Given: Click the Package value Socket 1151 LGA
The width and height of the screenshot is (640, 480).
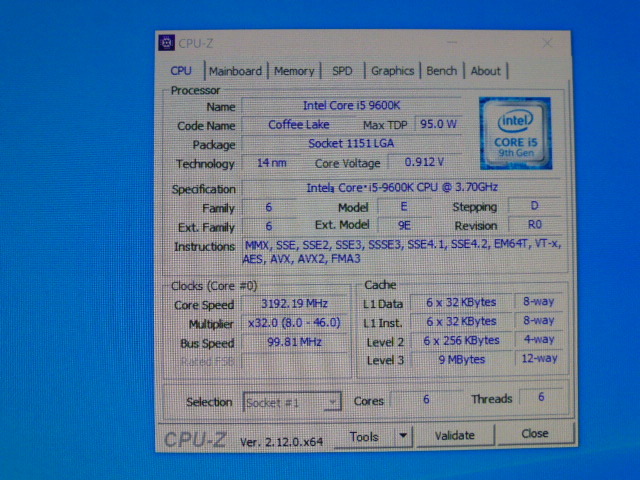Looking at the screenshot, I should coord(351,143).
